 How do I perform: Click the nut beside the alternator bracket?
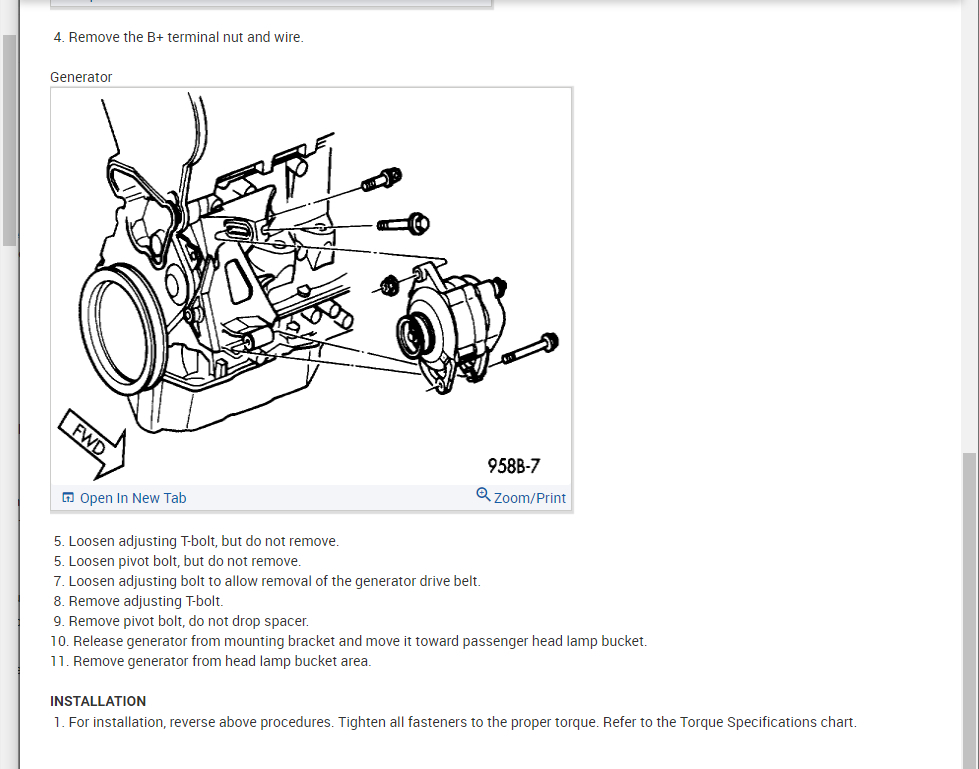tap(390, 286)
